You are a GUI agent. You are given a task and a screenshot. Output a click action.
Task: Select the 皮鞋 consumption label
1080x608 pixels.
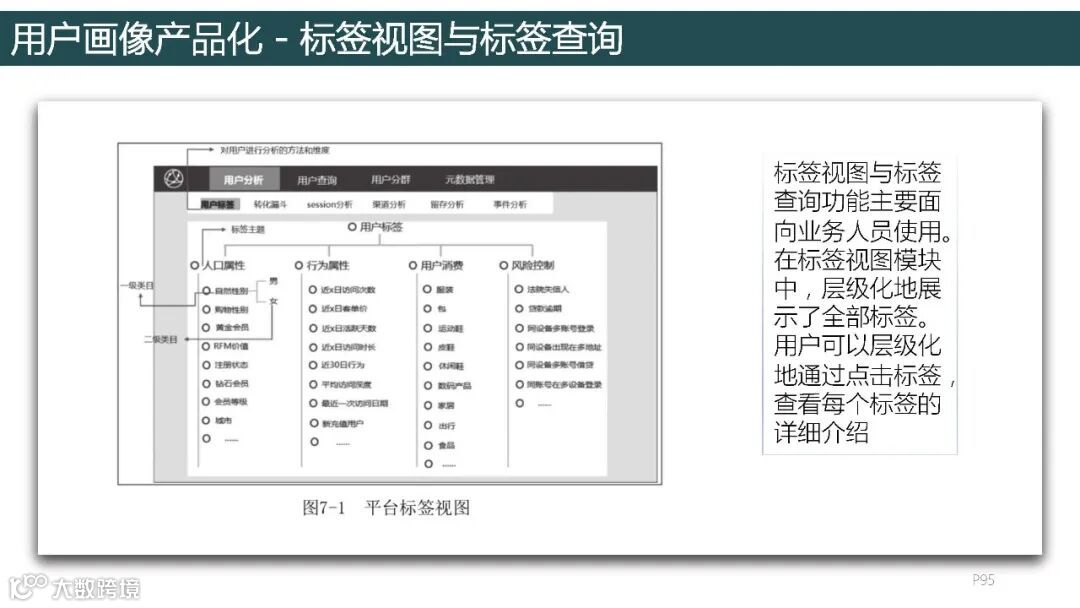click(439, 347)
